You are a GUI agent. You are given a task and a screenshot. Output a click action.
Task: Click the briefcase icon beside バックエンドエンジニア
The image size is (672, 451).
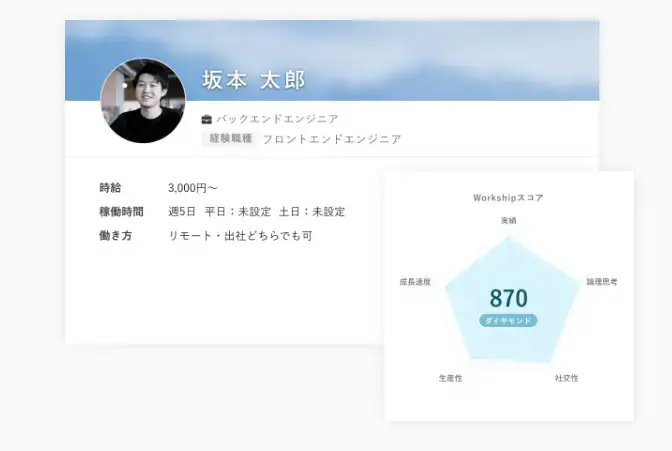[x=207, y=119]
